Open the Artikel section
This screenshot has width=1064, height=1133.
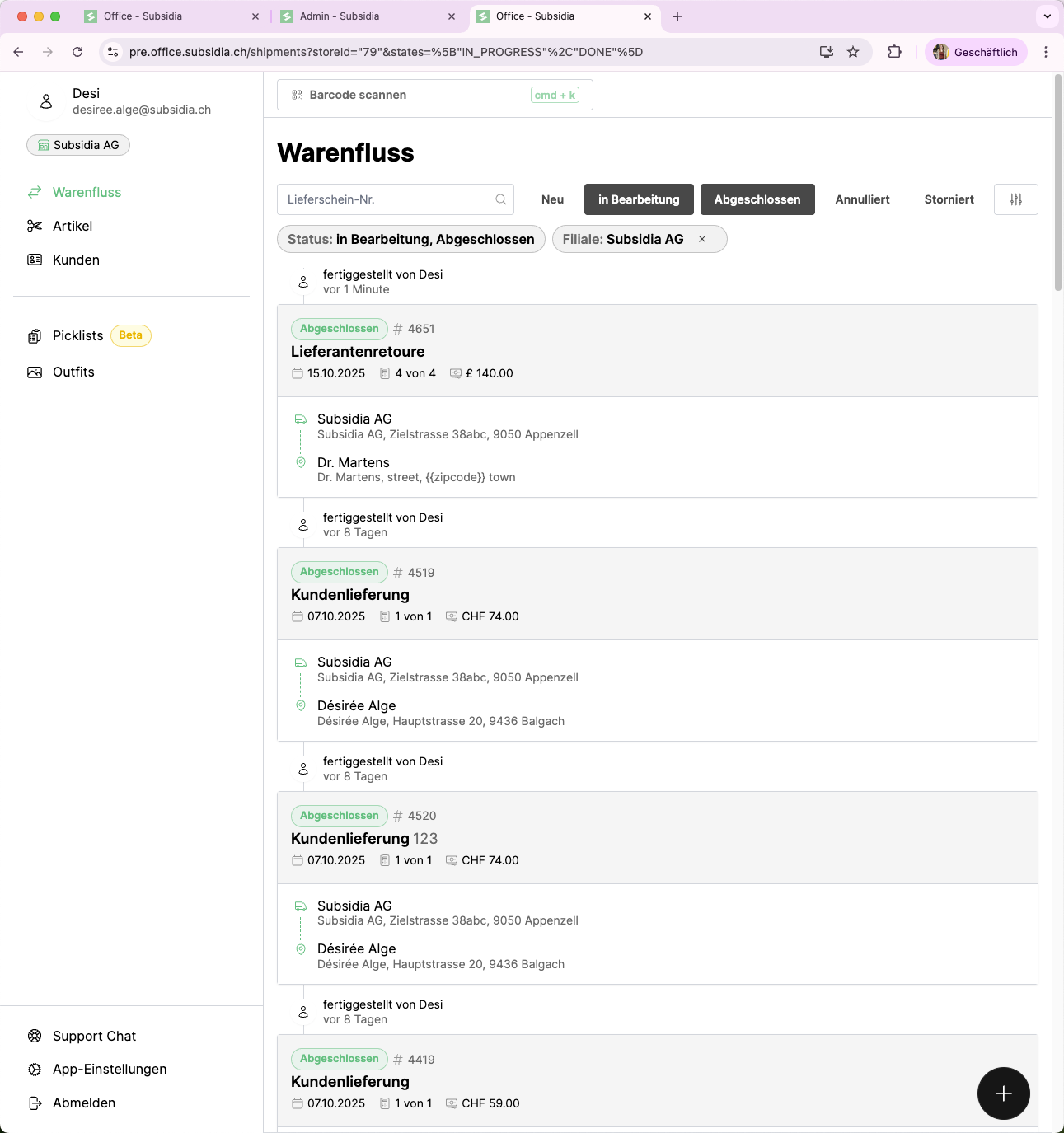click(73, 226)
